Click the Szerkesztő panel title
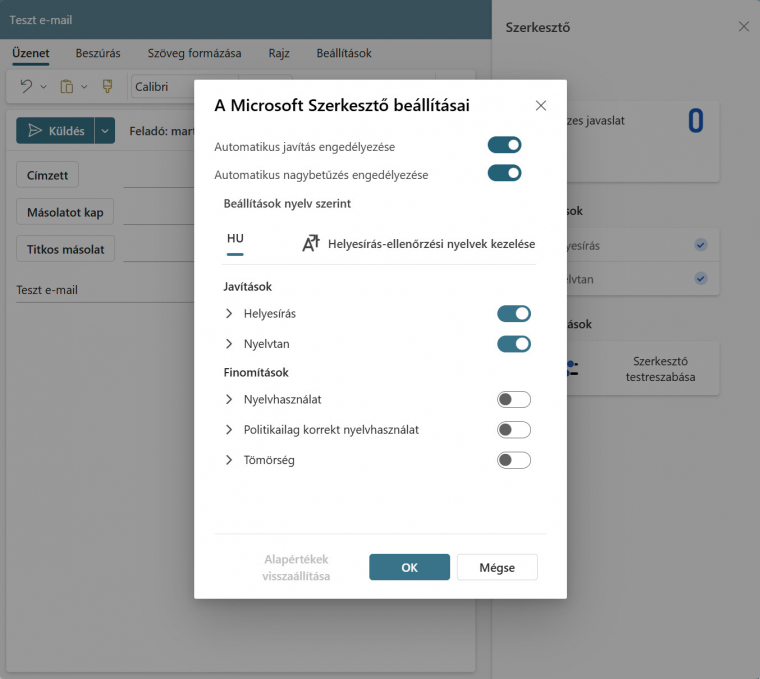 pyautogui.click(x=538, y=28)
